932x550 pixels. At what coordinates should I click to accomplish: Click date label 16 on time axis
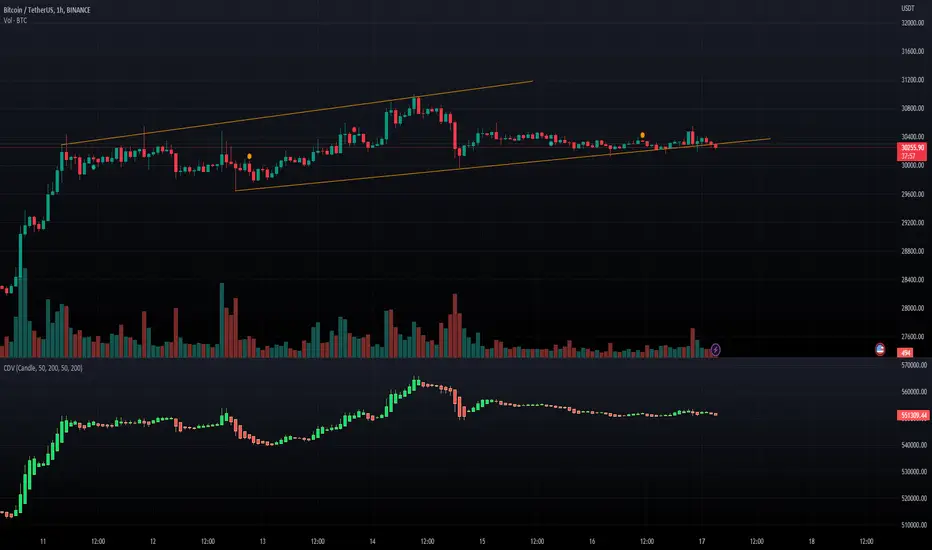592,542
